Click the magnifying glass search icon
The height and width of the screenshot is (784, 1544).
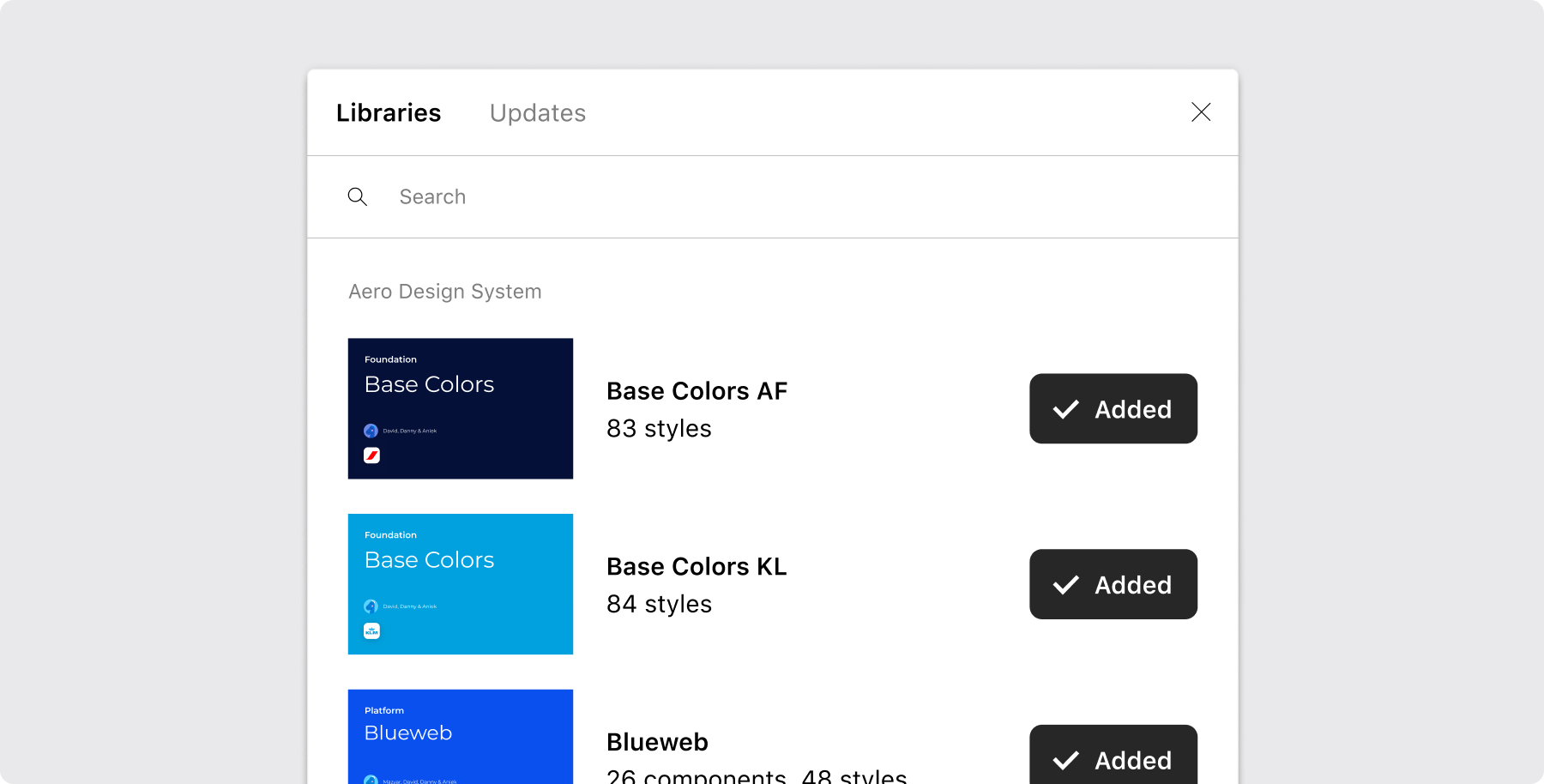(x=357, y=196)
